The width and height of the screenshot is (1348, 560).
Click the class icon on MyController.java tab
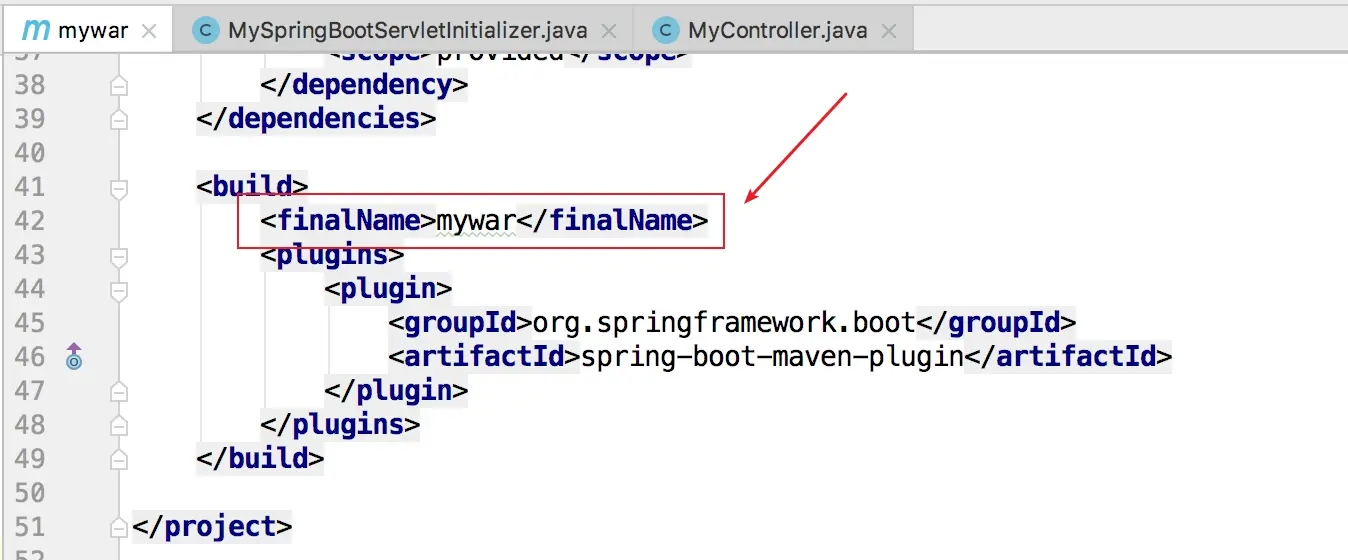pyautogui.click(x=667, y=30)
